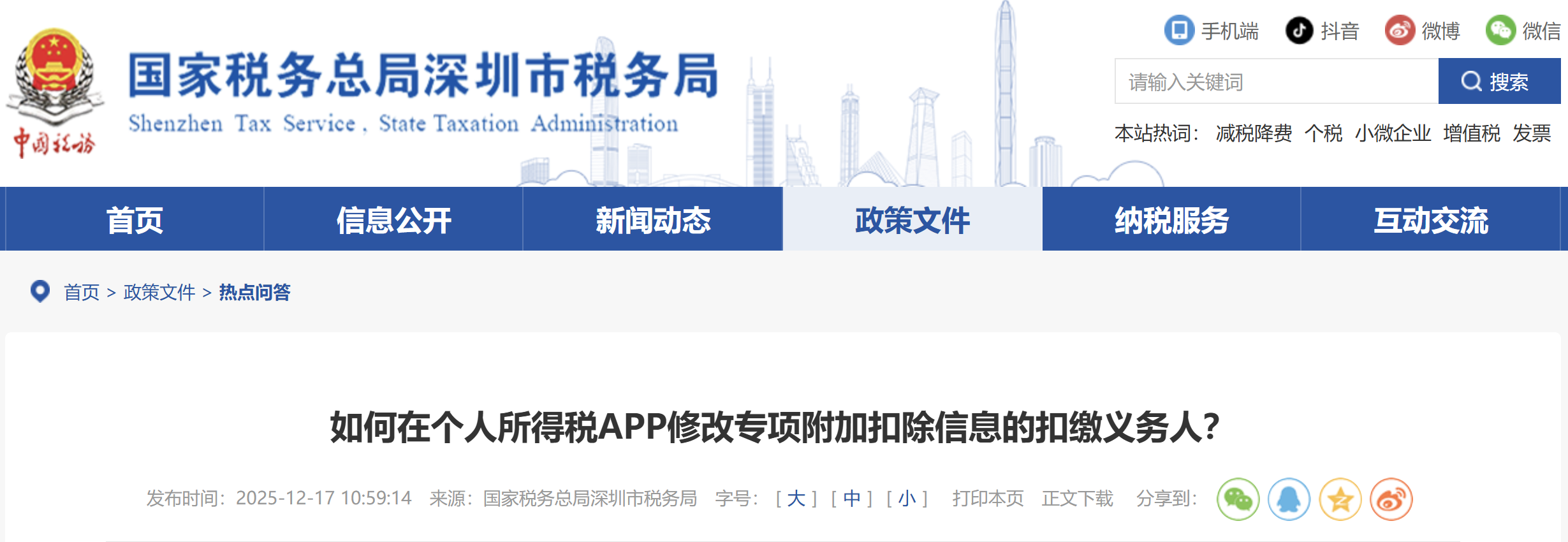1568x542 pixels.
Task: Click the location pin breadcrumb icon
Action: [x=40, y=291]
